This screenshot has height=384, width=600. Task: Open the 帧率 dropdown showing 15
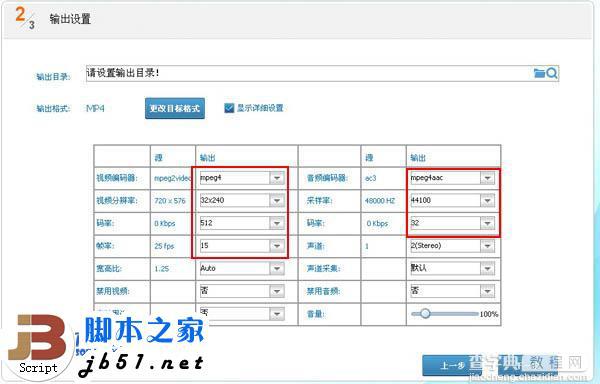242,246
